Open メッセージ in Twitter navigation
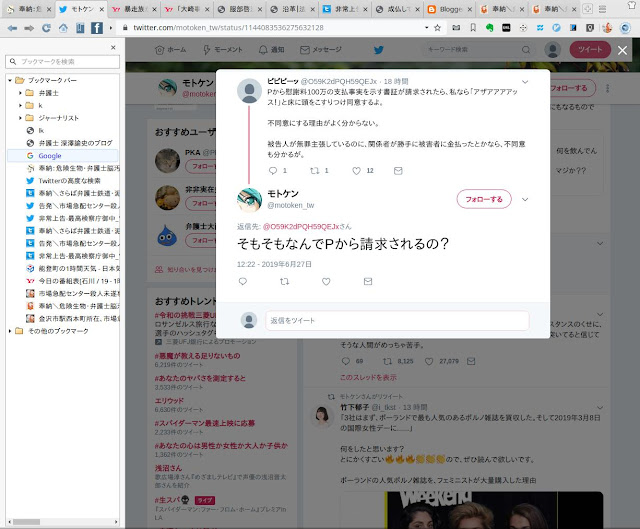This screenshot has height=529, width=640. 321,50
